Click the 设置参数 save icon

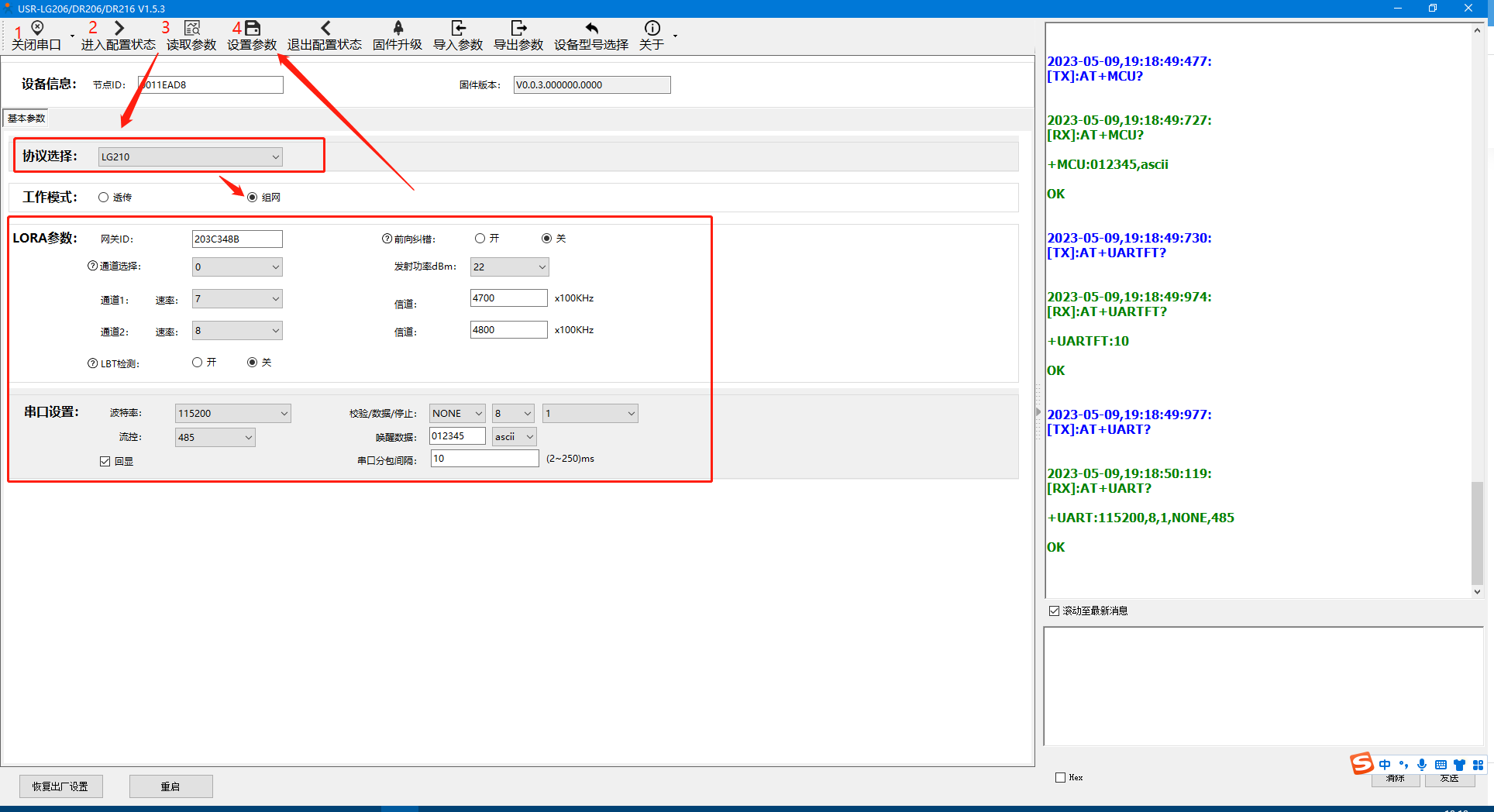pyautogui.click(x=252, y=29)
